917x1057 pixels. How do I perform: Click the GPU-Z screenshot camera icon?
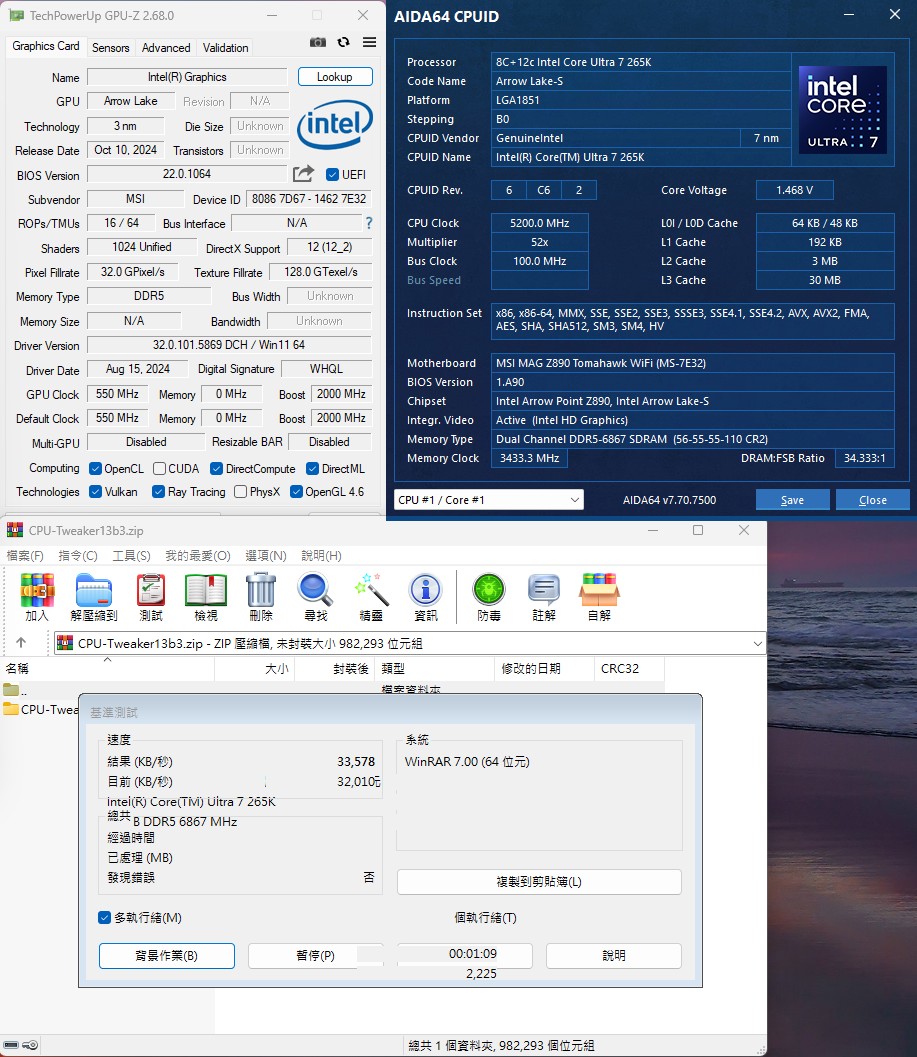click(318, 42)
